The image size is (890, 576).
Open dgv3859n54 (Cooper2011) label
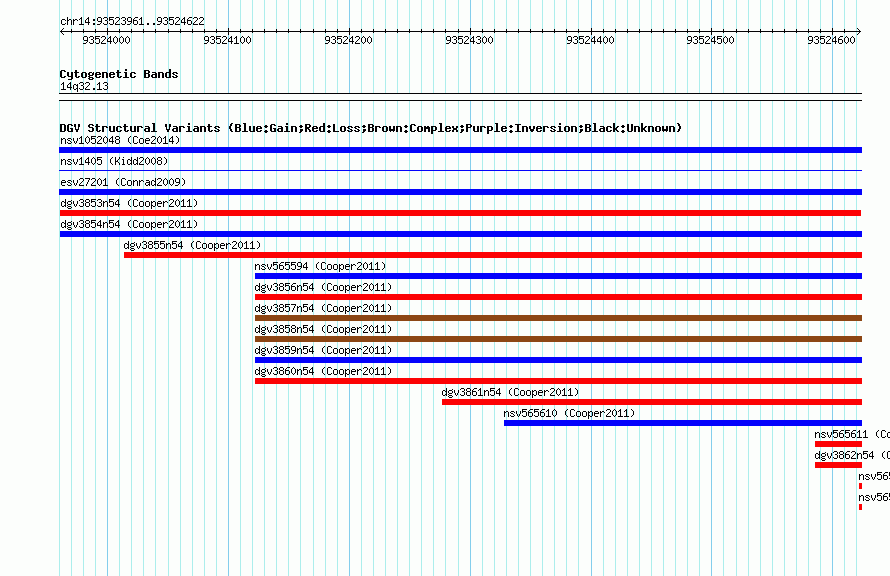323,350
